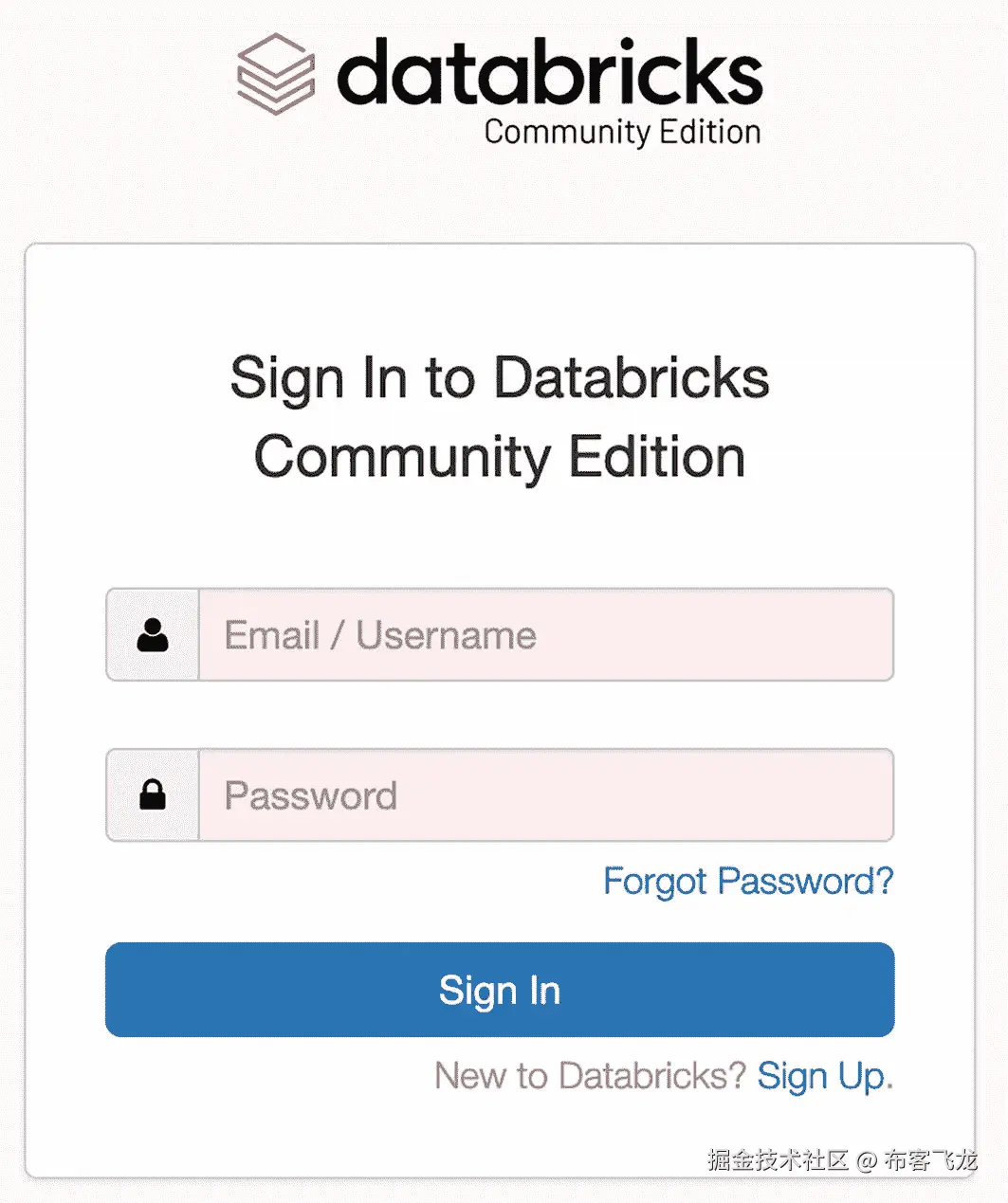Click the word "Forgot" in the password link
The image size is (1008, 1203).
[656, 882]
